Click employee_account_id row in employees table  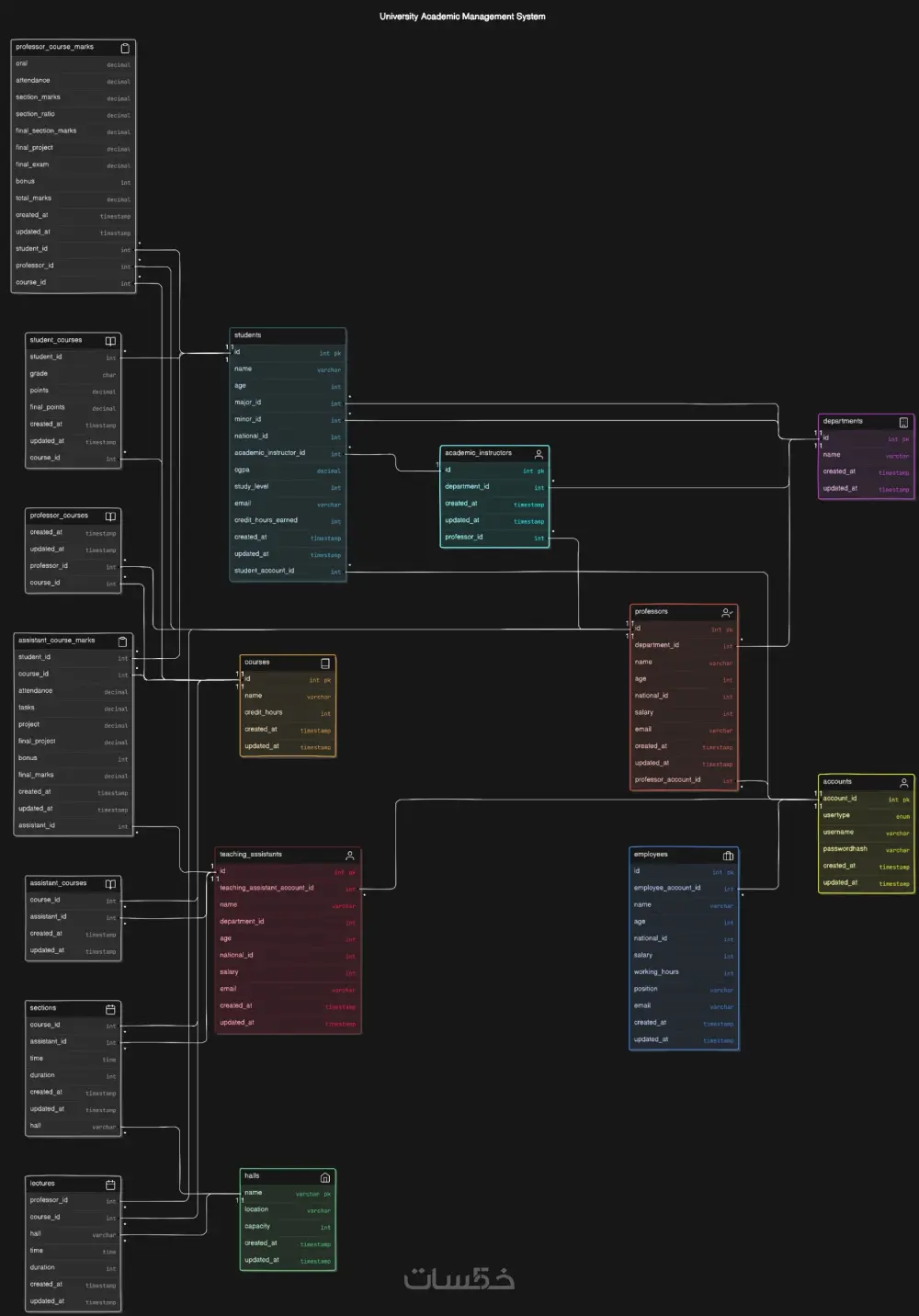click(x=684, y=888)
